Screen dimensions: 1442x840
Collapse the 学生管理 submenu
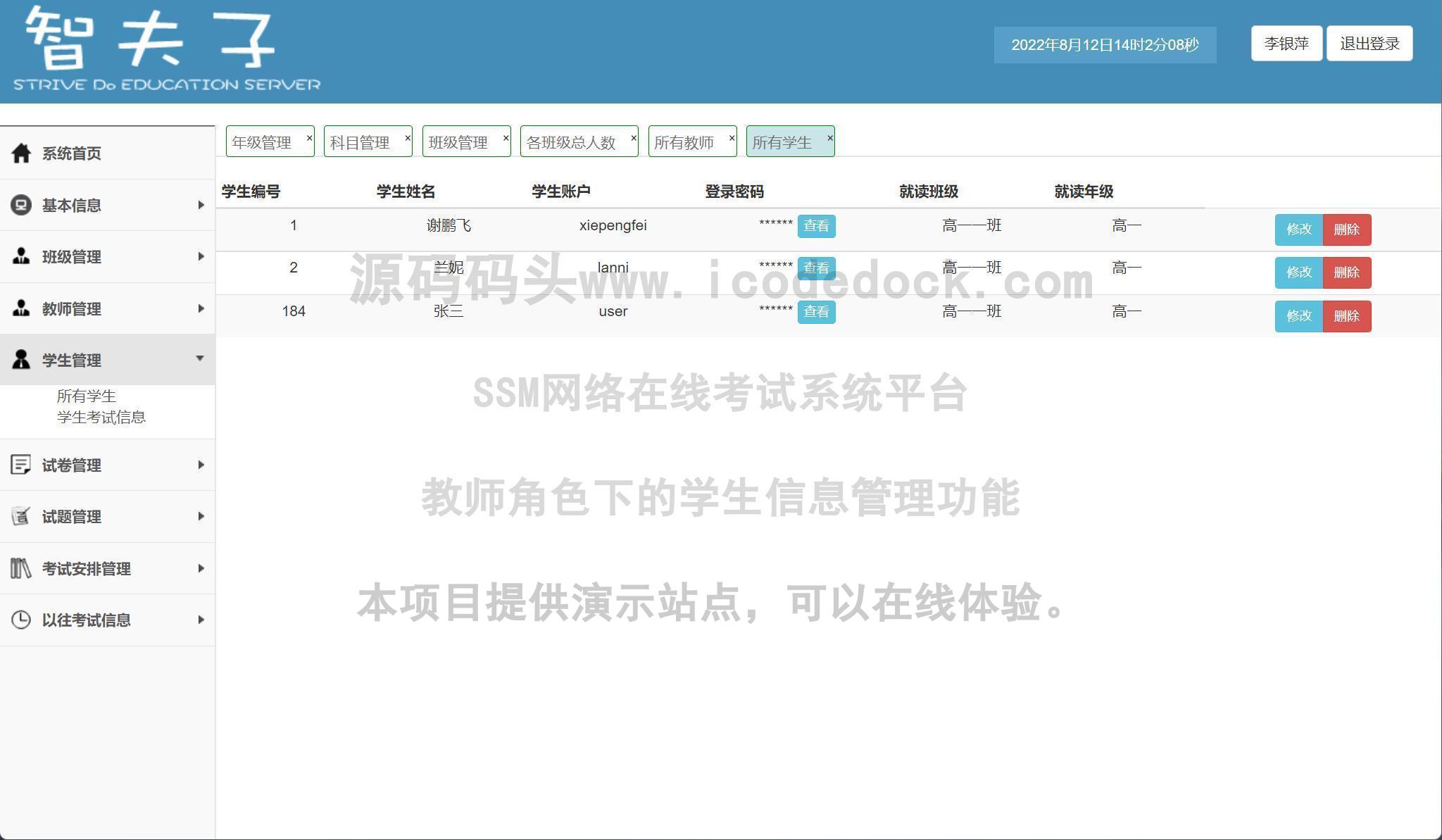(x=201, y=359)
